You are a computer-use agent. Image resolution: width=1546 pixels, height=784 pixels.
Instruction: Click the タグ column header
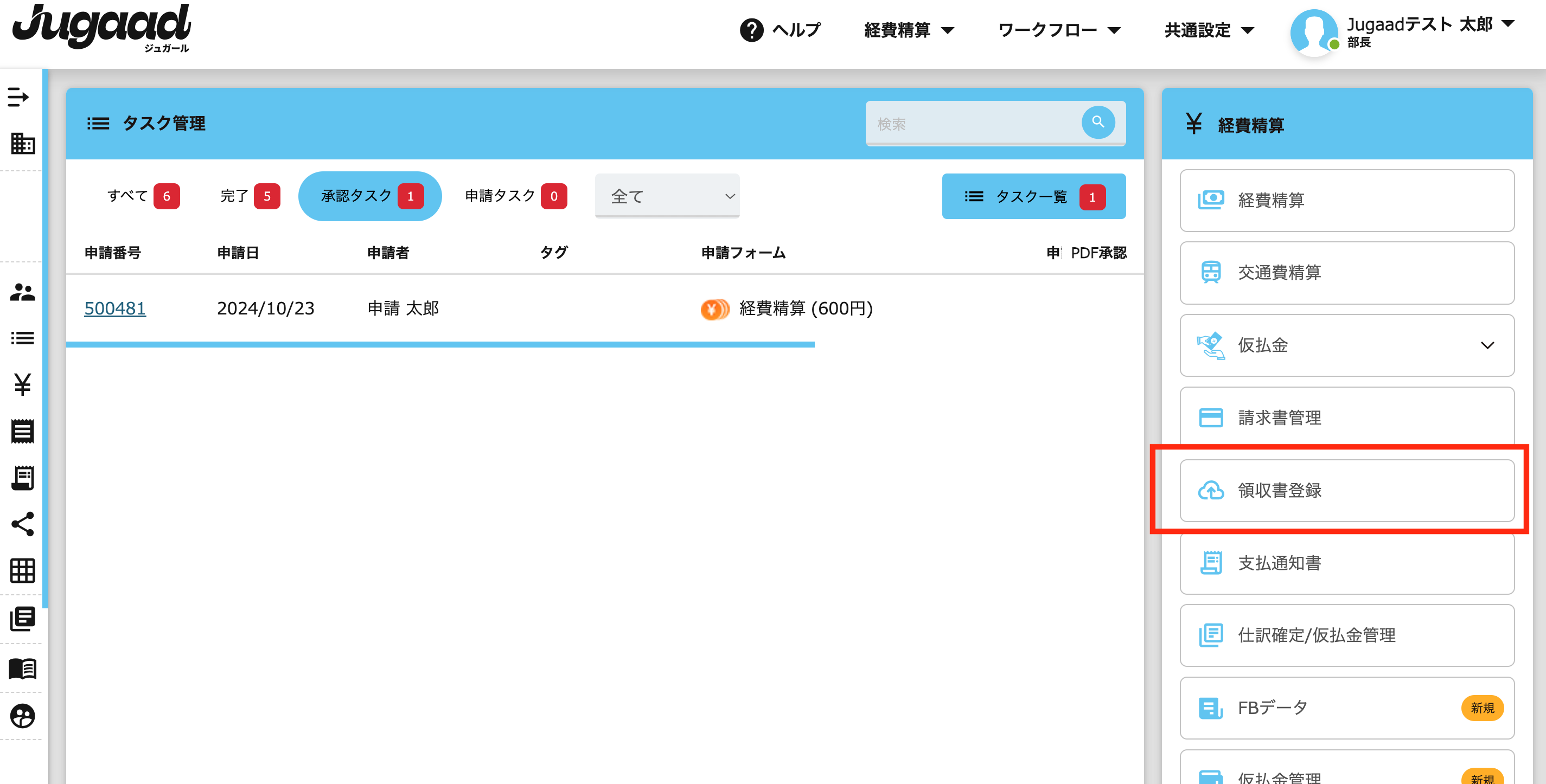click(553, 253)
